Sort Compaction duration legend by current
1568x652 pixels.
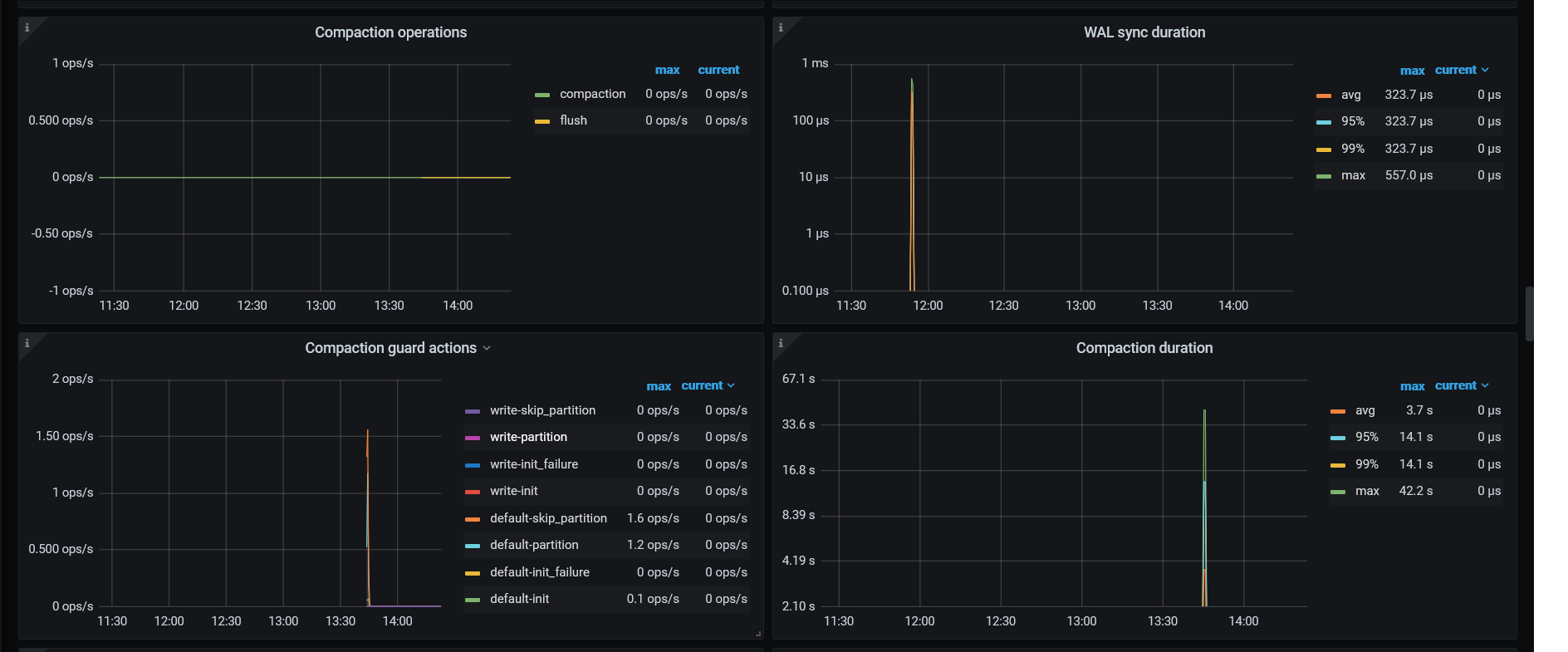1455,386
